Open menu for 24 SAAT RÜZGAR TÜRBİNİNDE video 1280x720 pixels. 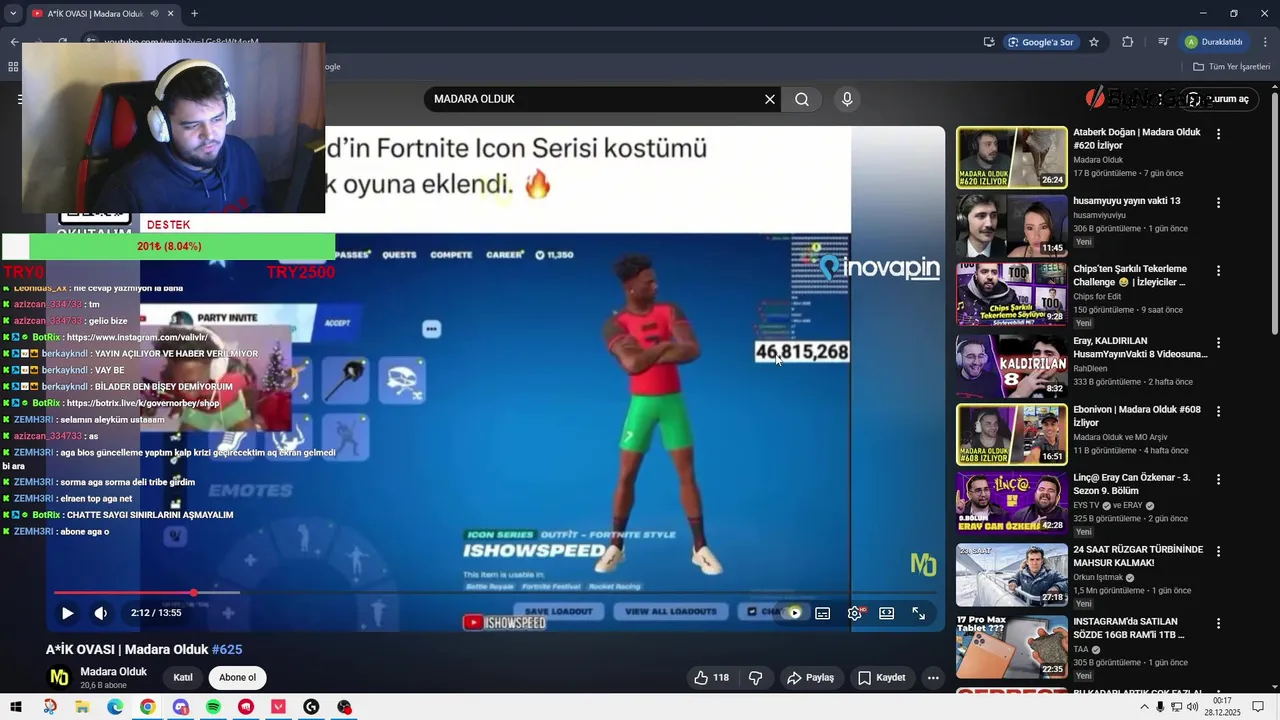click(1218, 552)
